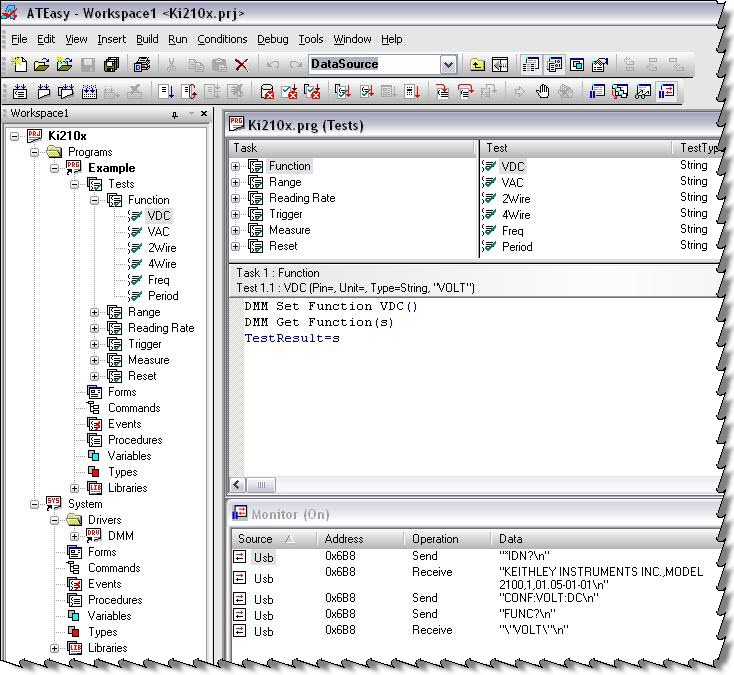The width and height of the screenshot is (734, 675).
Task: Expand the Range task in the workspace tree
Action: (95, 312)
